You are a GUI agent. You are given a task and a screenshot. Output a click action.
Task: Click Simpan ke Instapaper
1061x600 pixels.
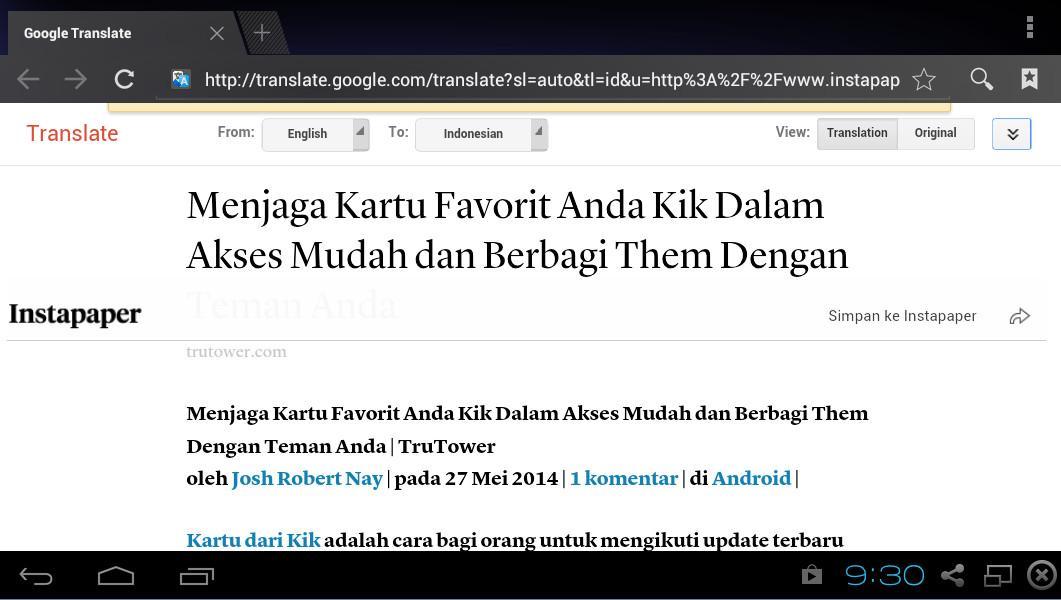[902, 316]
